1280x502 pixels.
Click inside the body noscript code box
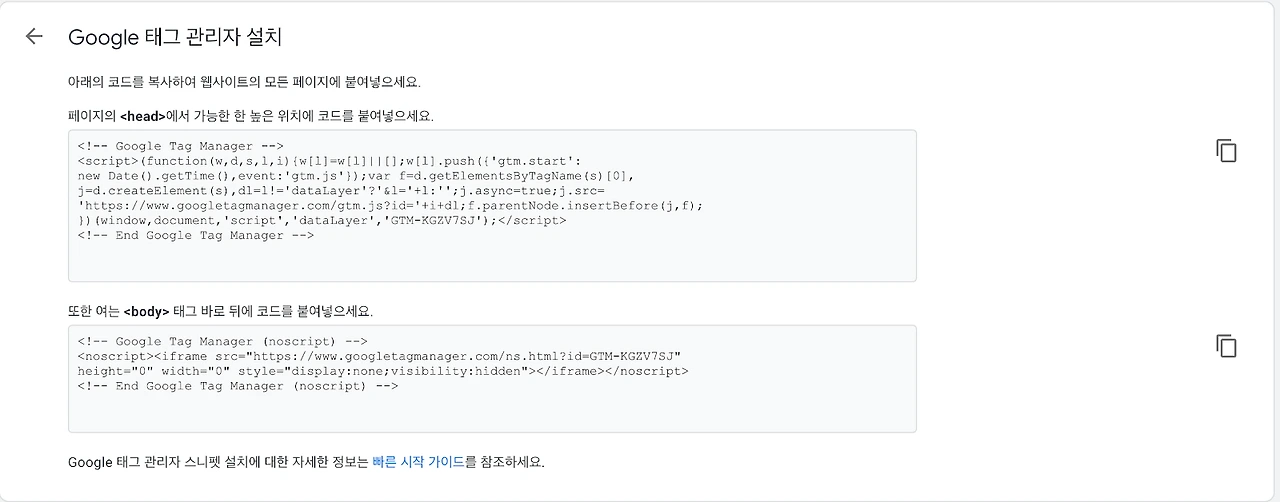[x=492, y=378]
